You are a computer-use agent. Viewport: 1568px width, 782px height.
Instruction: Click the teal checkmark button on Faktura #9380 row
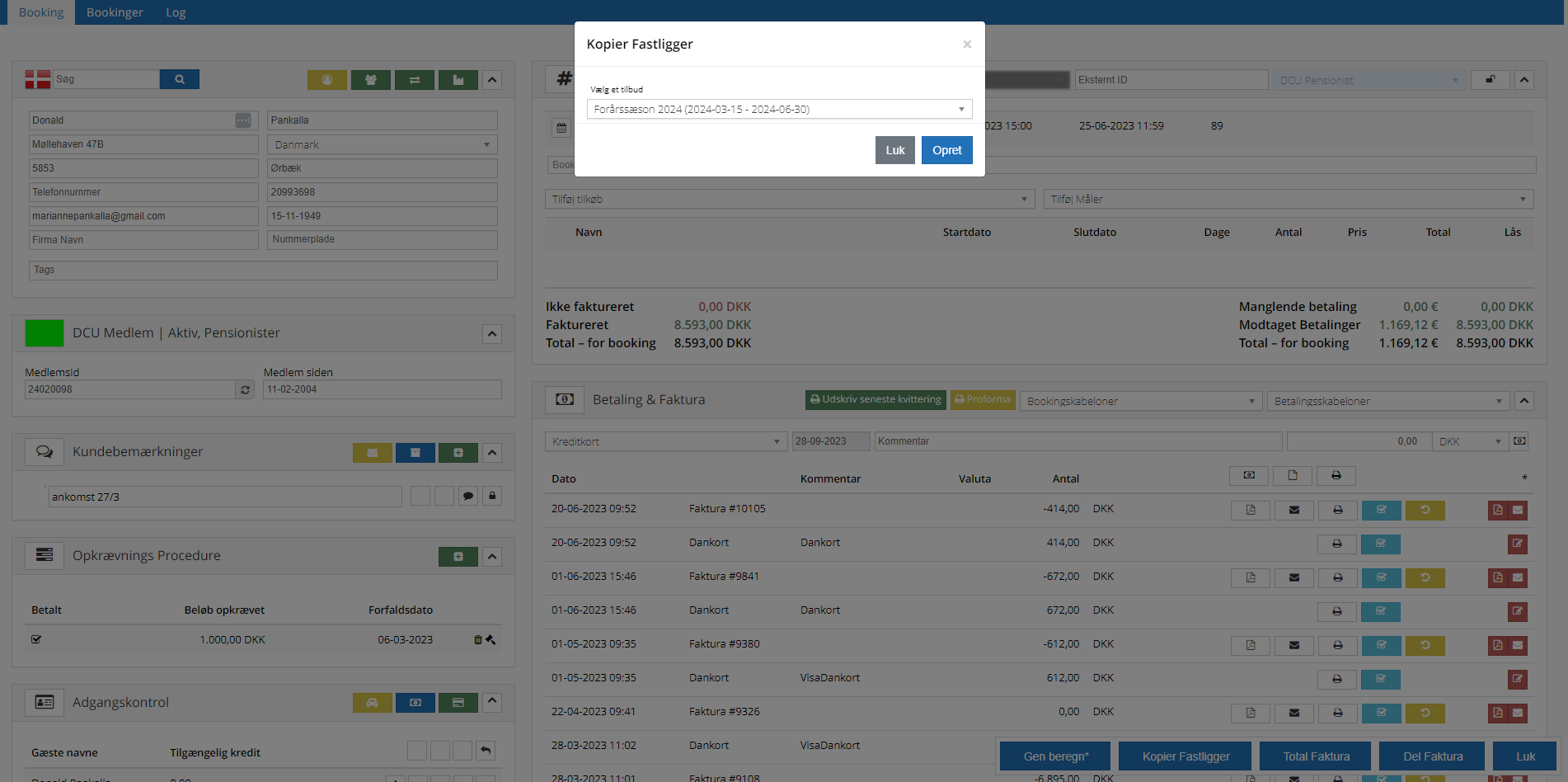click(1381, 645)
